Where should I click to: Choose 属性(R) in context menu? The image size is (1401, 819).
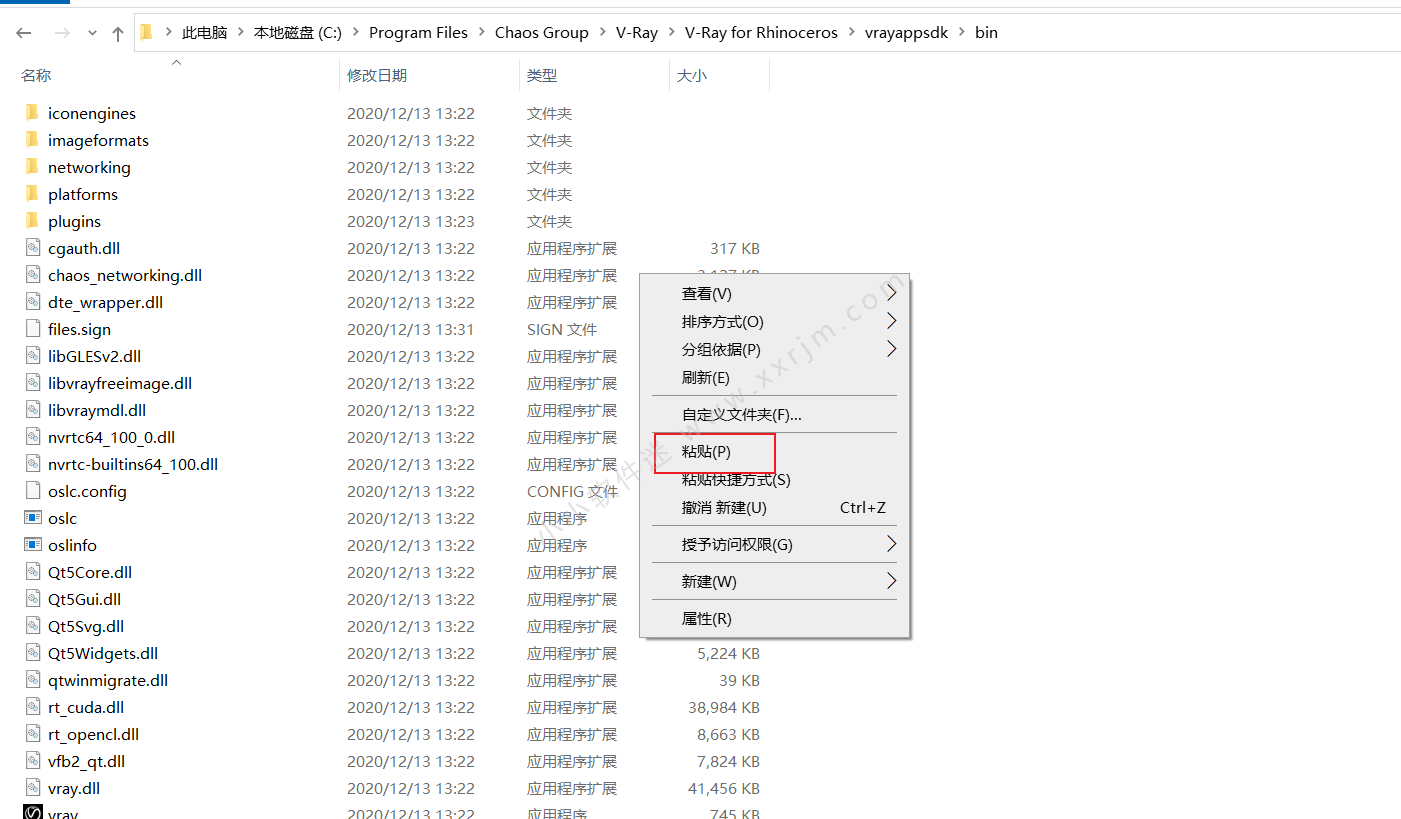[x=774, y=619]
